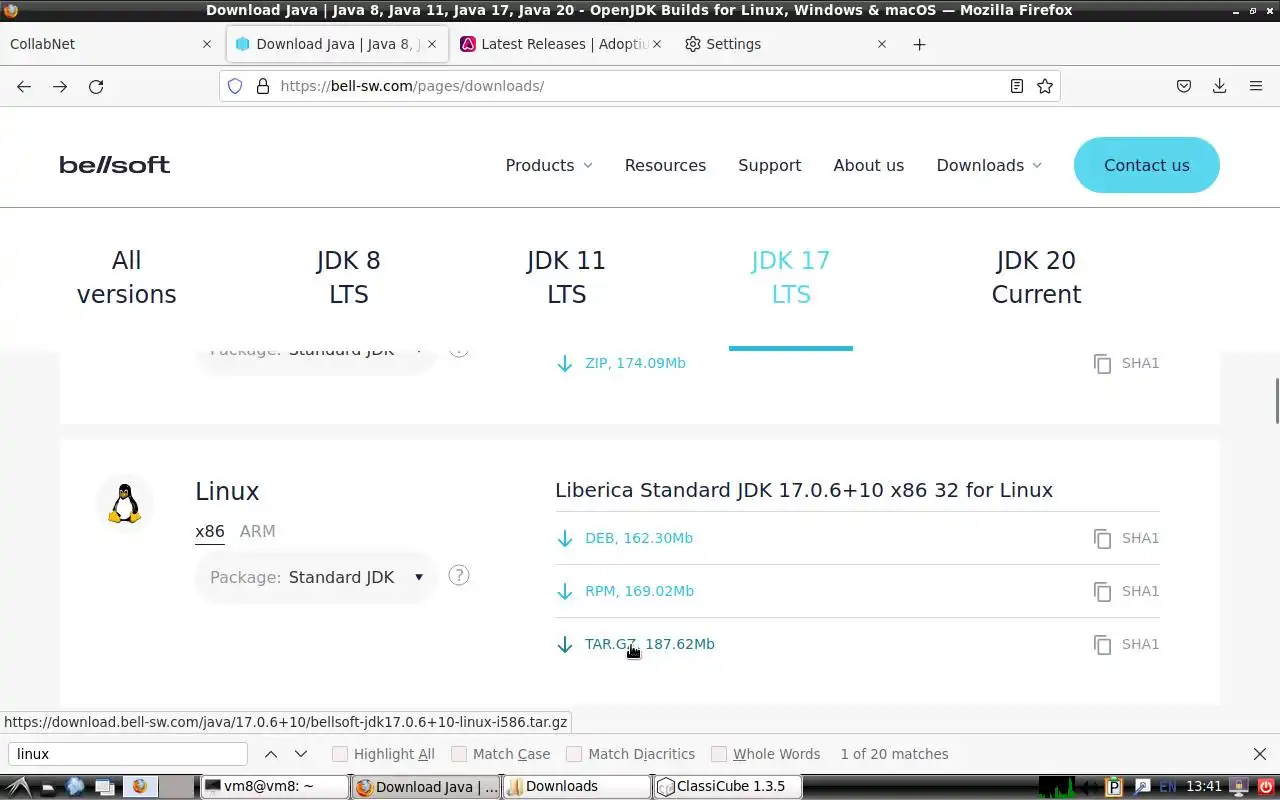Expand the Products menu
Screen dimensions: 1280x800
pyautogui.click(x=549, y=165)
